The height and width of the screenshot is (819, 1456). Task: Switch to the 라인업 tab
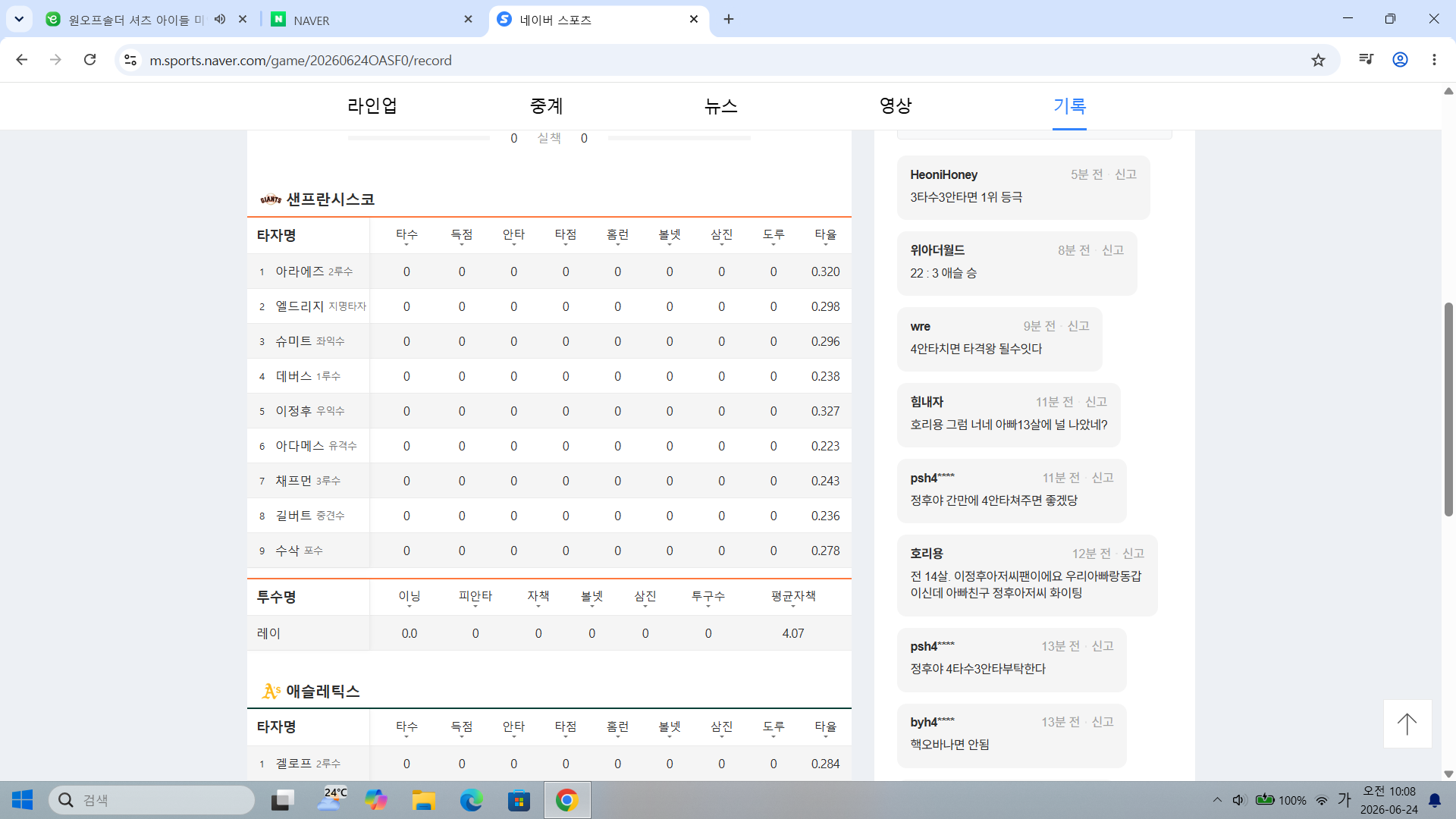pos(372,106)
